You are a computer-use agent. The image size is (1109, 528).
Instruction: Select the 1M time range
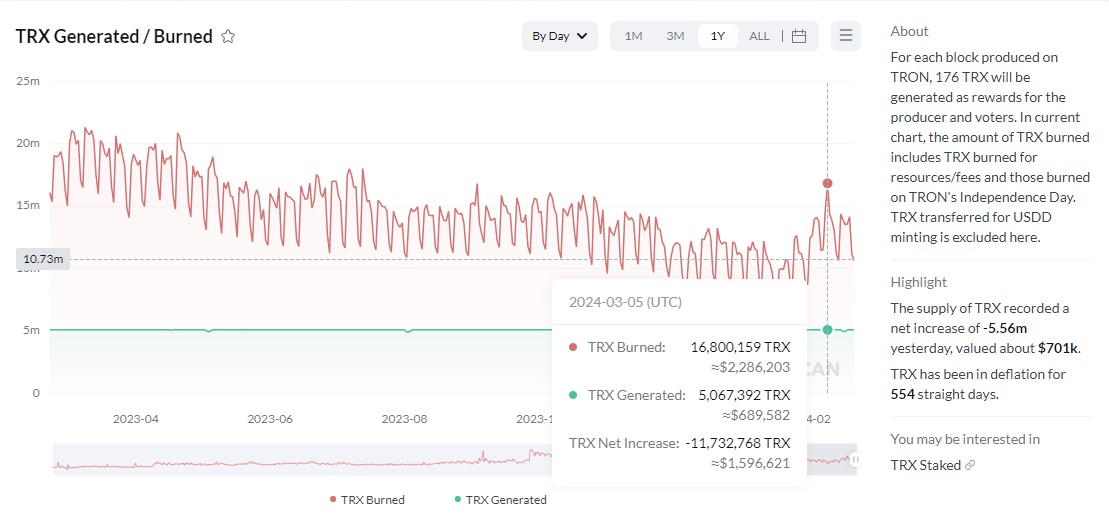coord(633,36)
